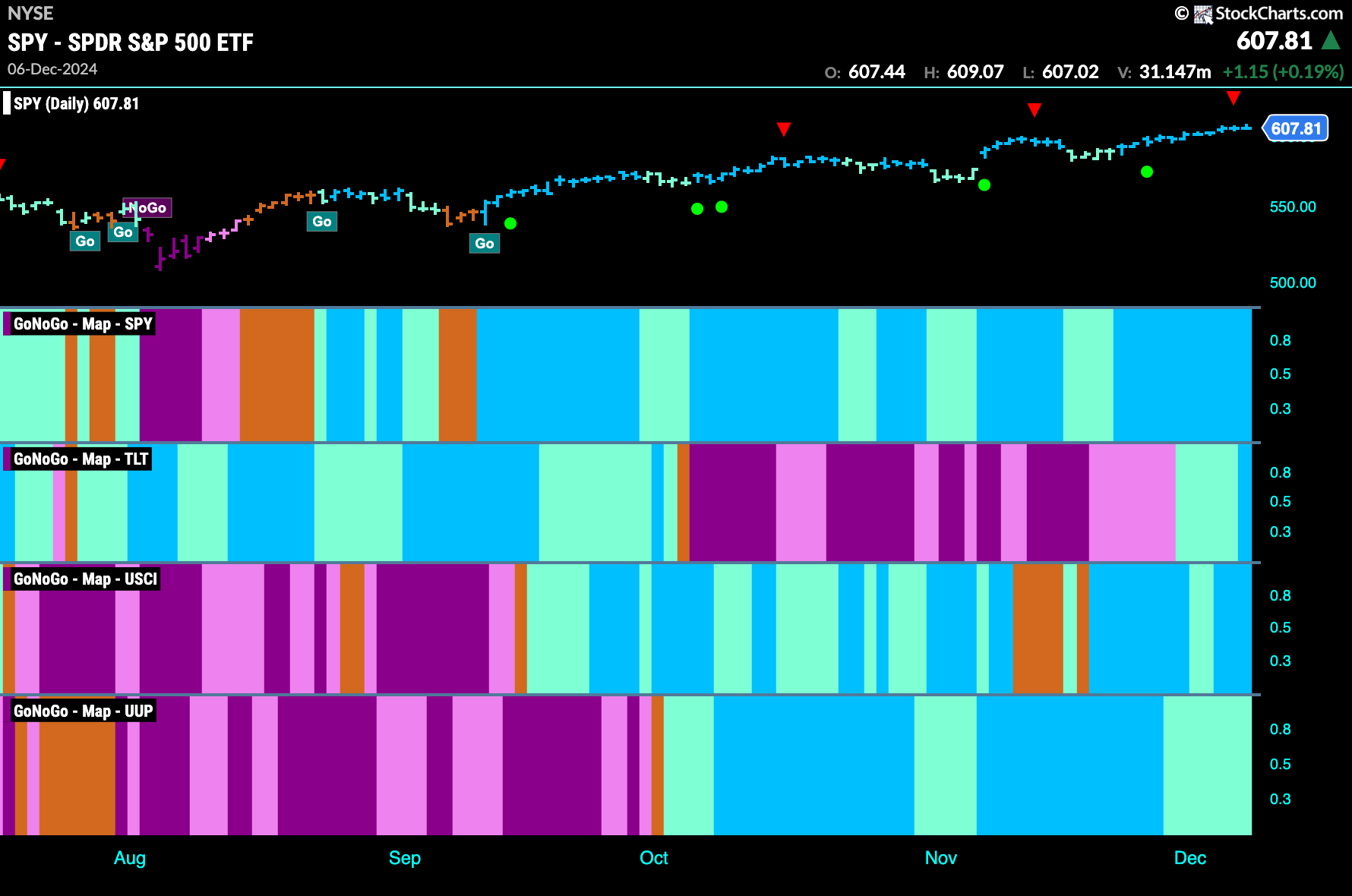Click the Dec month label
Viewport: 1352px width, 896px height.
coord(1190,858)
